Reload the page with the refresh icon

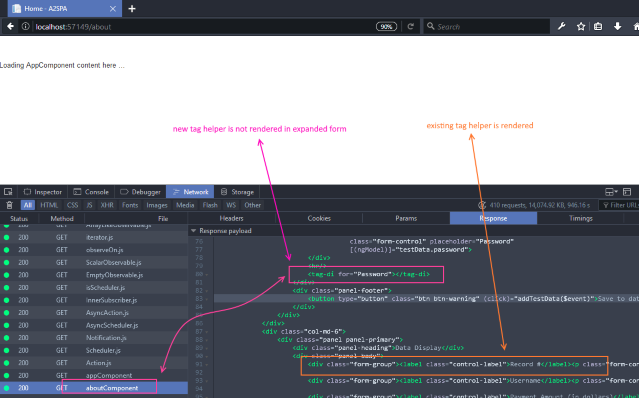(x=411, y=26)
